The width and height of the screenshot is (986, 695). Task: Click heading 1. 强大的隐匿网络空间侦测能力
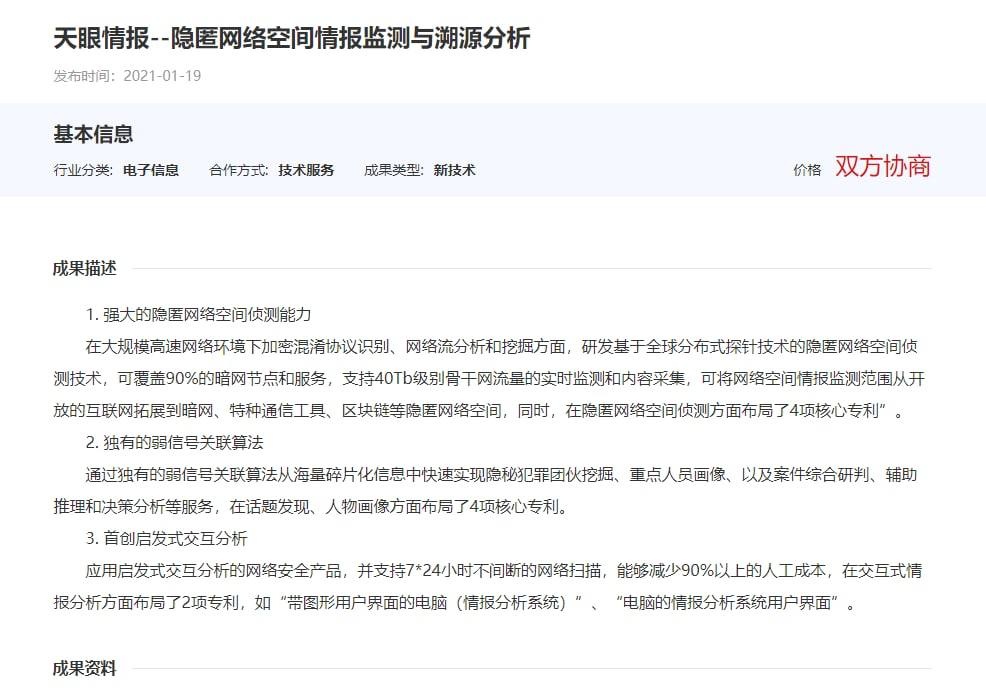point(199,314)
